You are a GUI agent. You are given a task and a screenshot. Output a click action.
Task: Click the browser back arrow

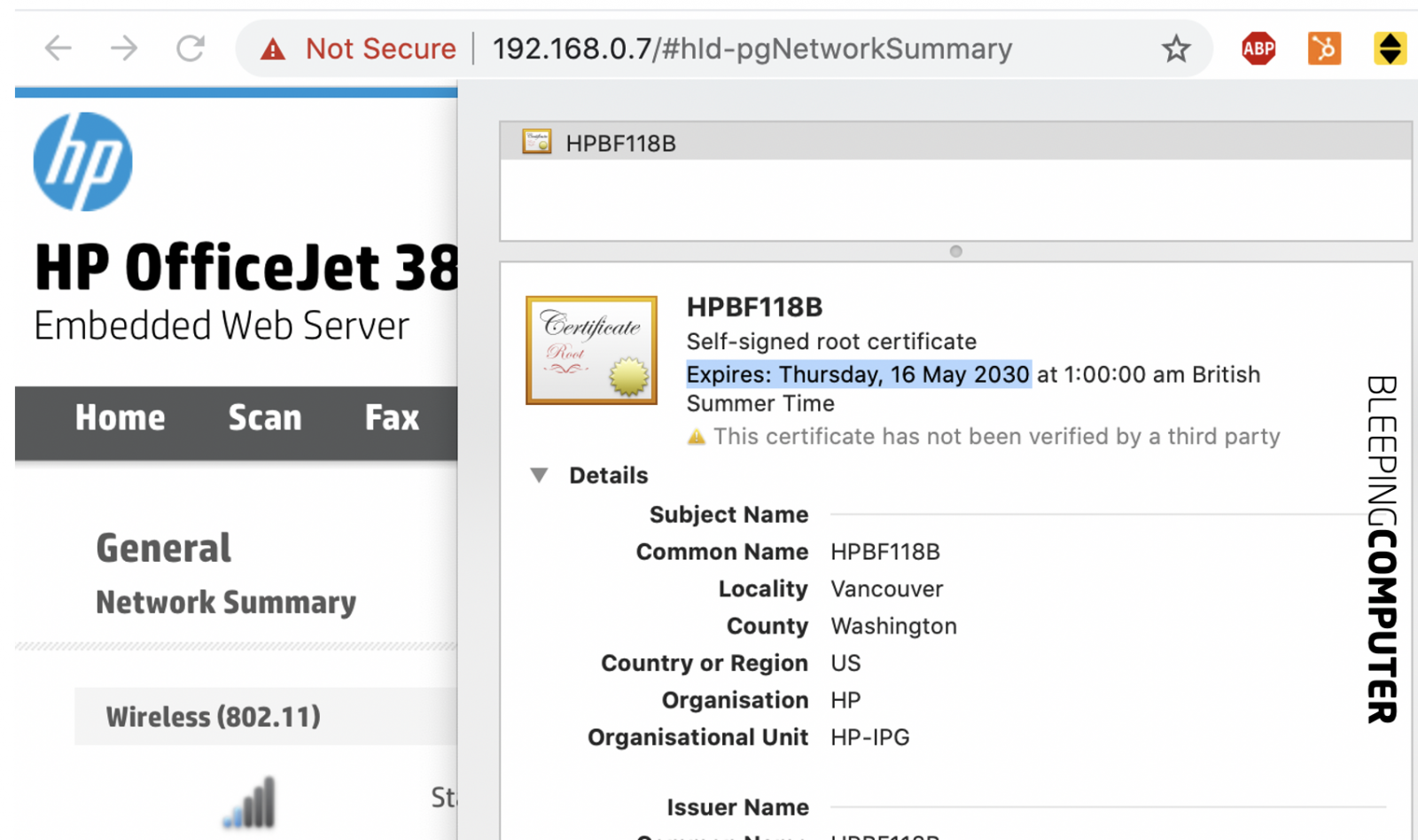coord(57,49)
